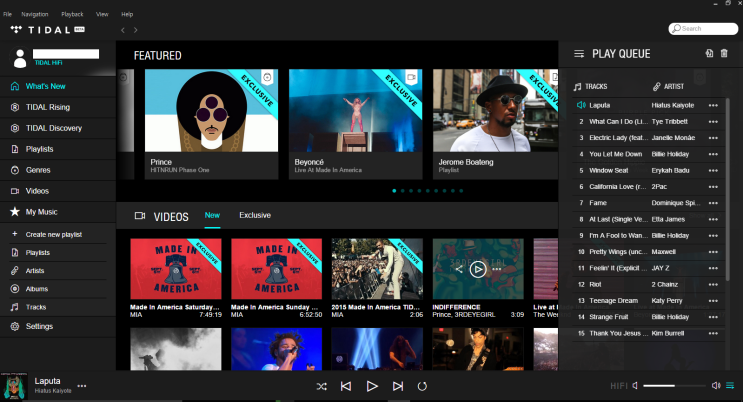Click the TIDAL logo
The width and height of the screenshot is (743, 402).
[x=47, y=30]
